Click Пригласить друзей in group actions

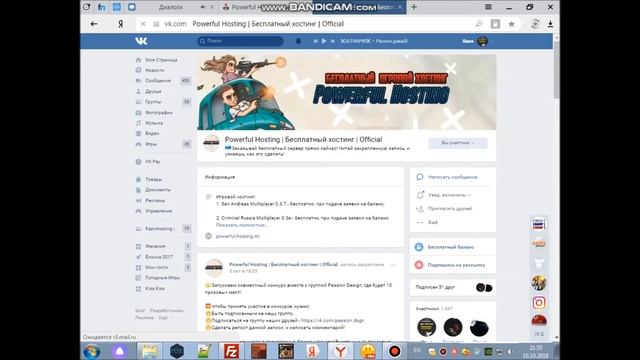tap(450, 209)
